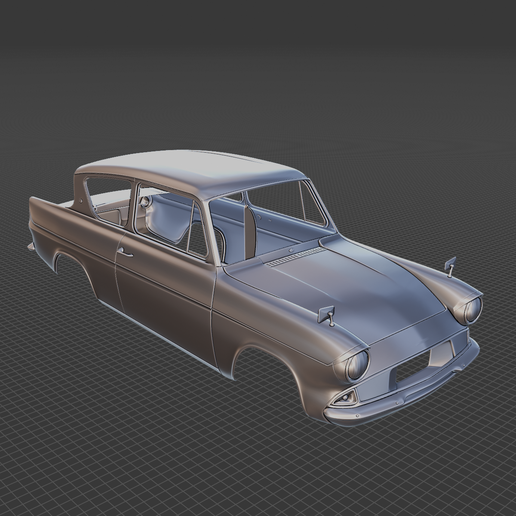
Task: Click the front bumper of the car
Action: pyautogui.click(x=403, y=392)
